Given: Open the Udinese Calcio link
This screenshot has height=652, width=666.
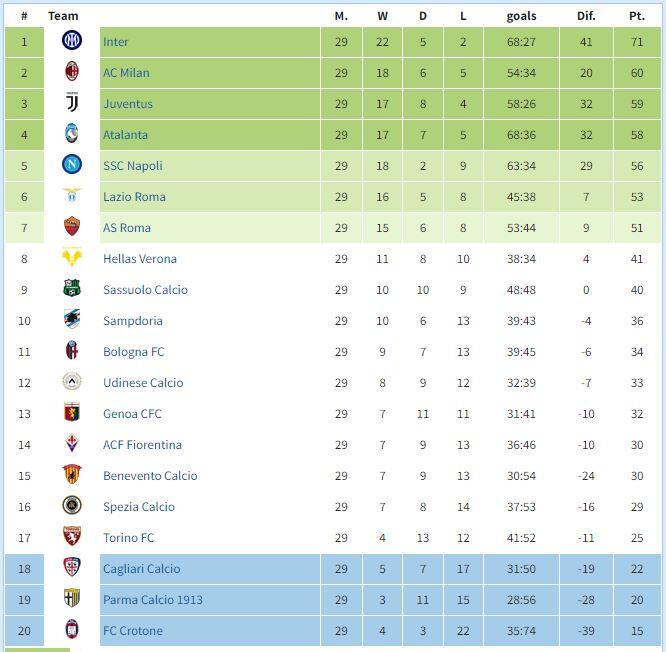Looking at the screenshot, I should [x=143, y=383].
